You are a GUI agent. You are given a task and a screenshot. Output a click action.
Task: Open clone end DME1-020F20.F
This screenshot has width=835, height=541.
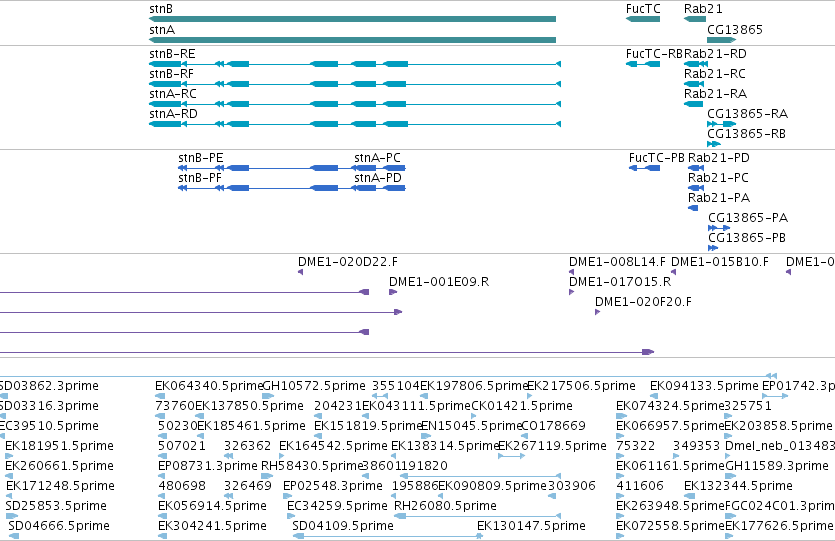pos(643,302)
